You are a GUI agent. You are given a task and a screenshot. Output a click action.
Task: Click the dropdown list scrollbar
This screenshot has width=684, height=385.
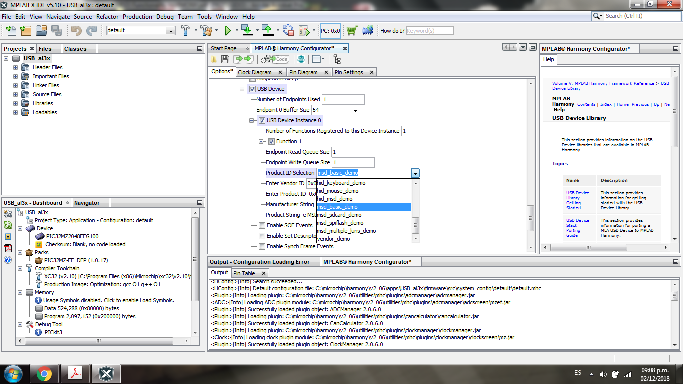click(x=415, y=211)
